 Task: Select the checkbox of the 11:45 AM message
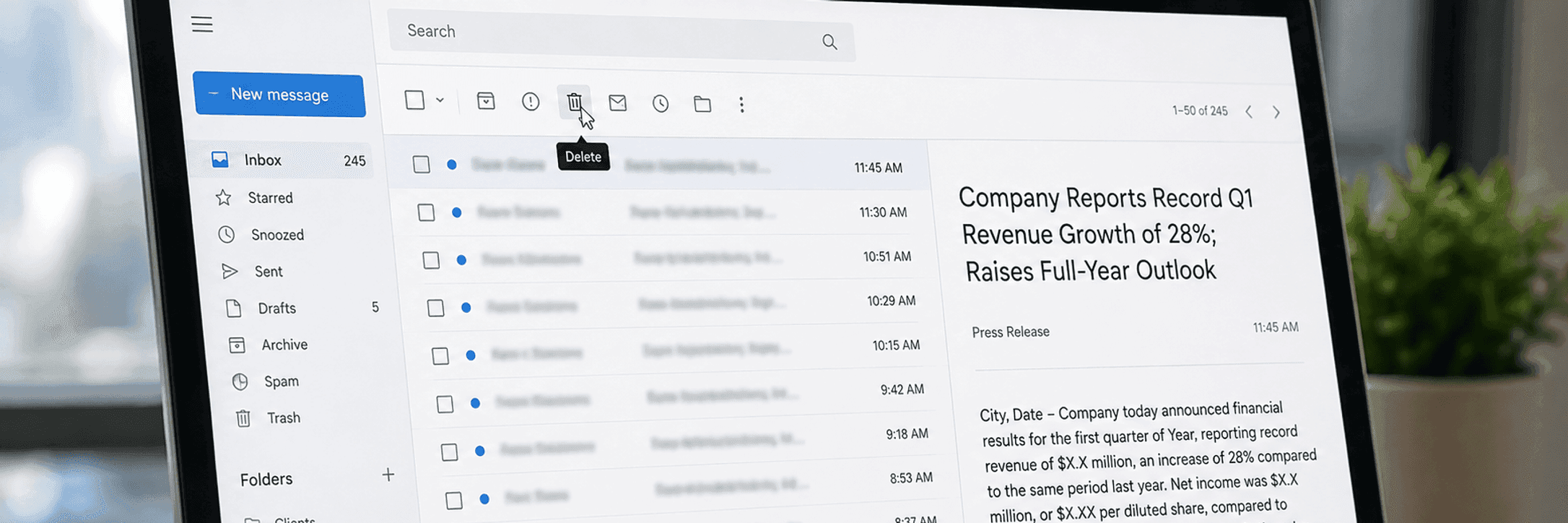pyautogui.click(x=422, y=165)
